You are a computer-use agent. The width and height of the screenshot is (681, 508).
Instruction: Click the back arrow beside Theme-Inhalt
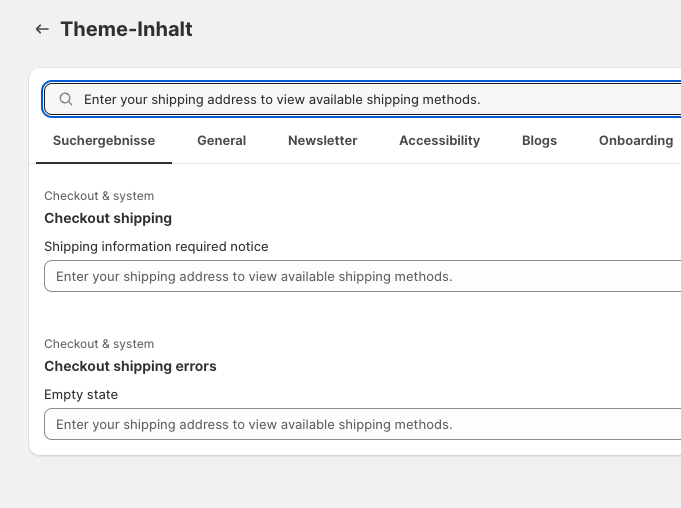[42, 29]
